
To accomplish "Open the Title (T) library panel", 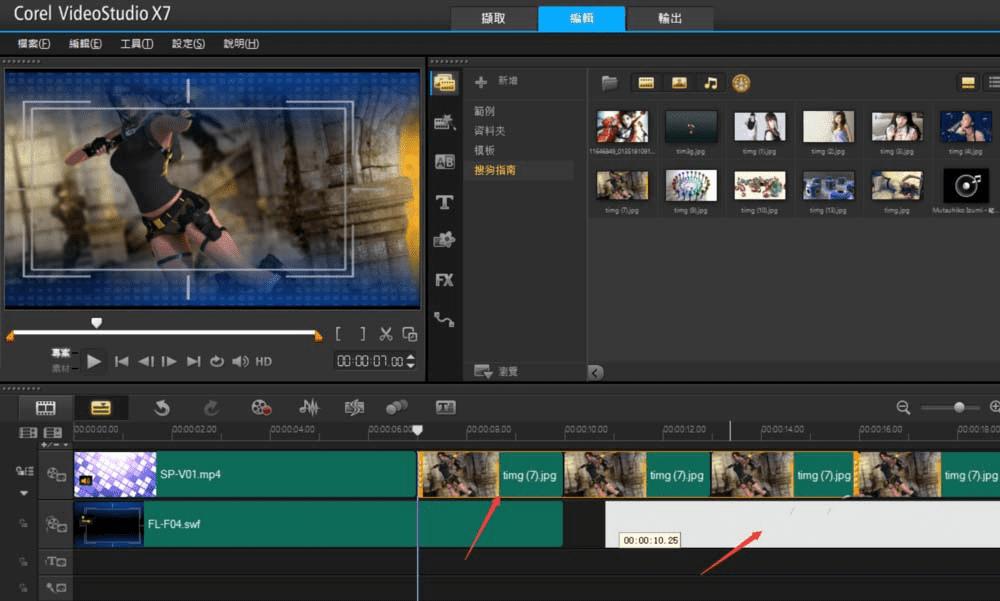I will 444,203.
